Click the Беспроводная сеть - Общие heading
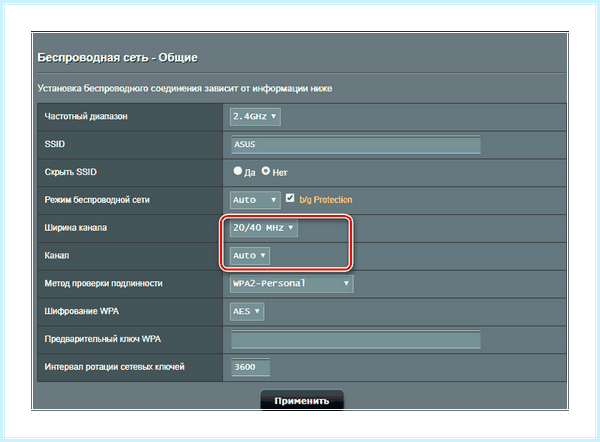The height and width of the screenshot is (442, 600). point(117,58)
